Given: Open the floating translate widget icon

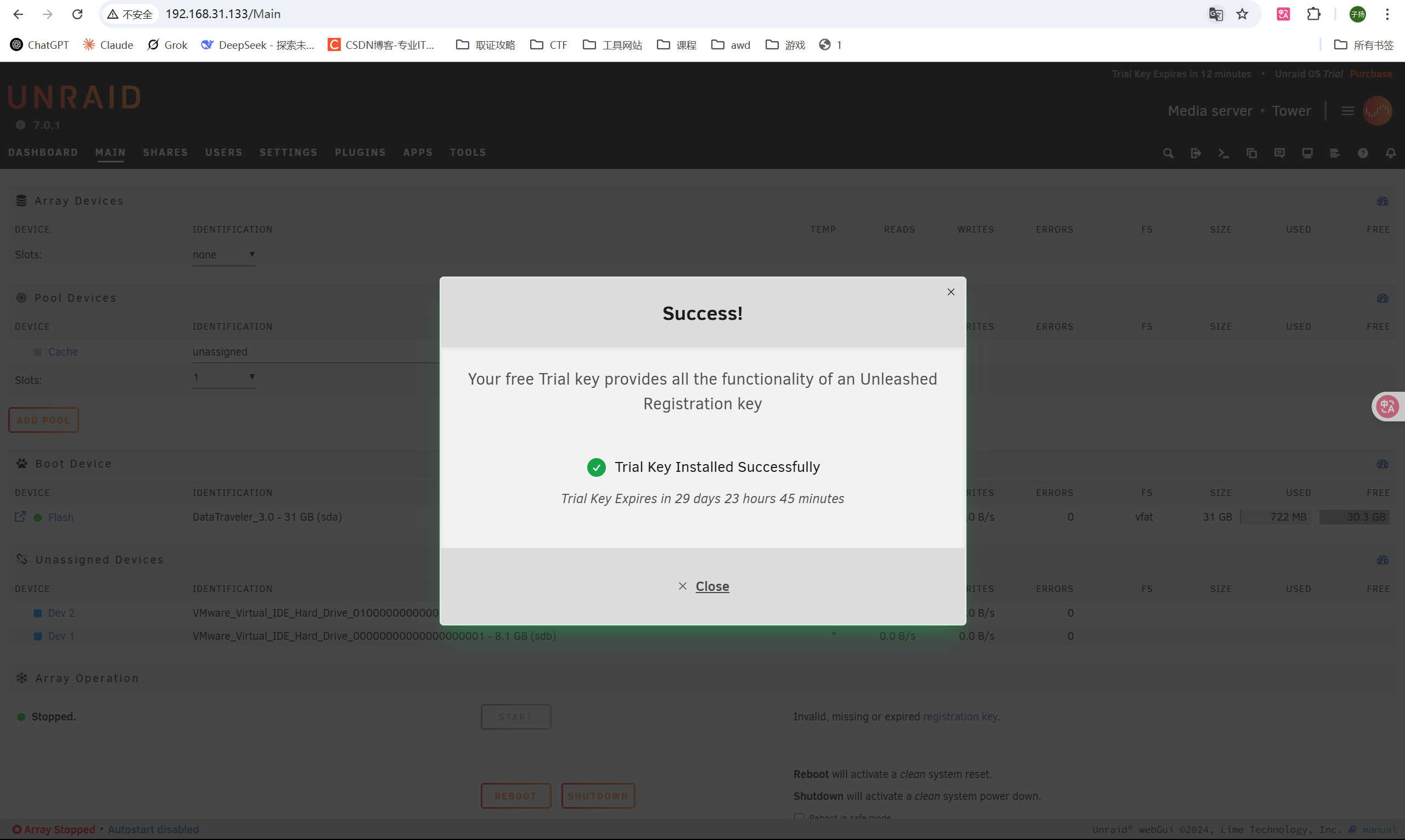Looking at the screenshot, I should point(1387,407).
